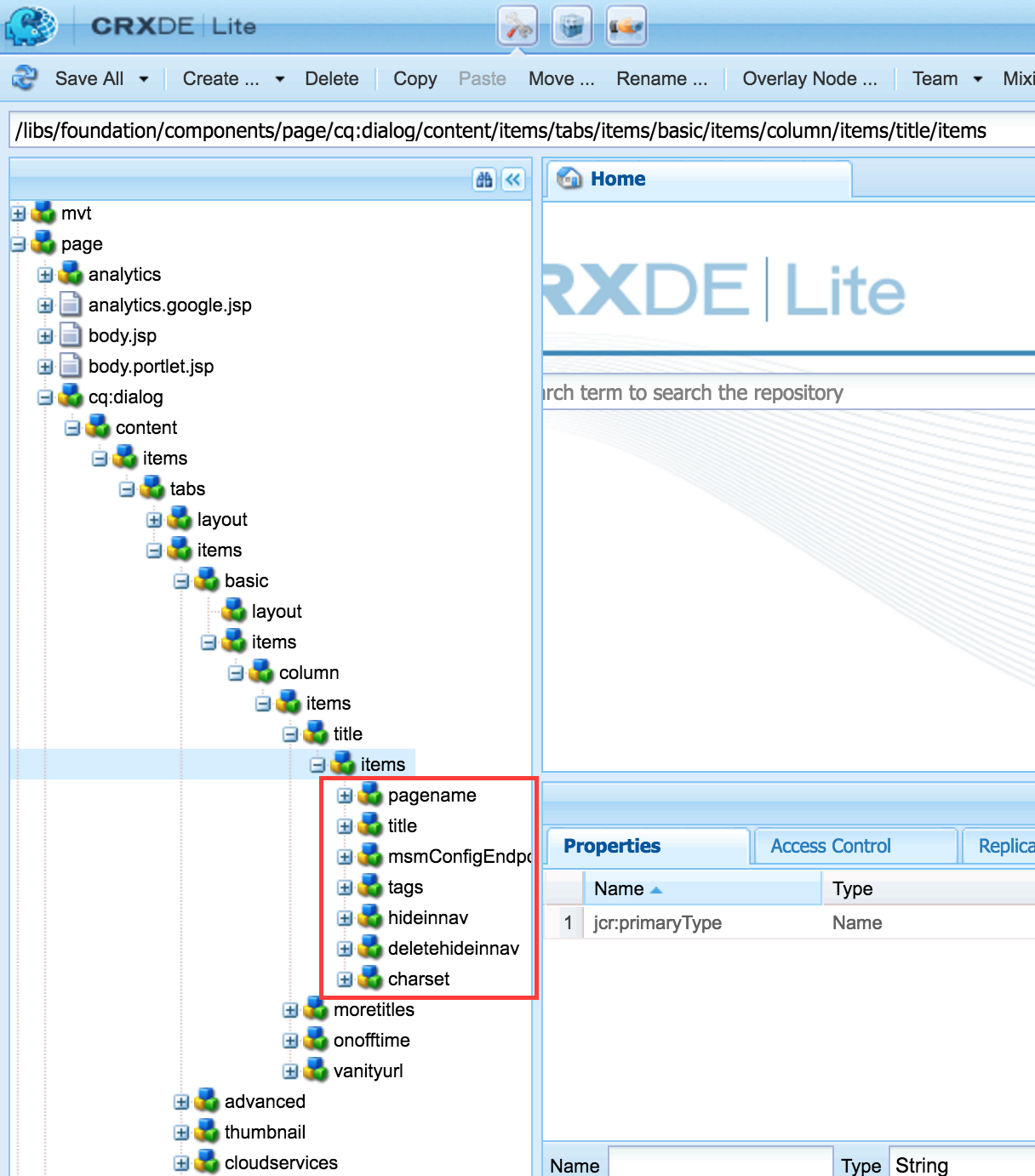Collapse the page tree node
This screenshot has width=1035, height=1176.
(x=19, y=244)
